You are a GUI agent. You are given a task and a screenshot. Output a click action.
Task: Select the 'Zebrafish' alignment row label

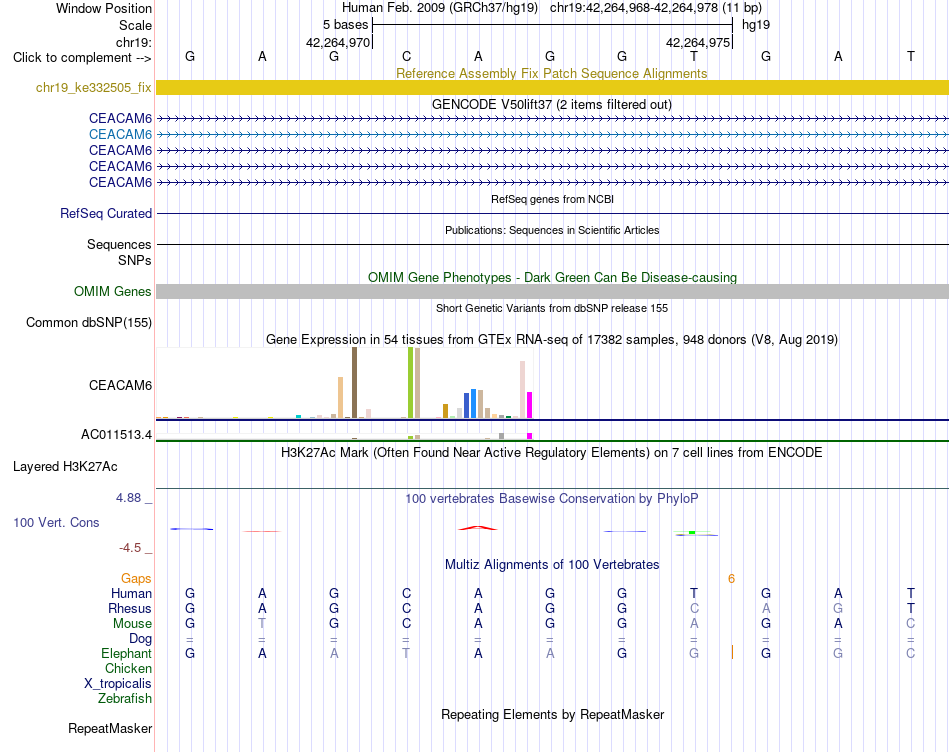[125, 698]
